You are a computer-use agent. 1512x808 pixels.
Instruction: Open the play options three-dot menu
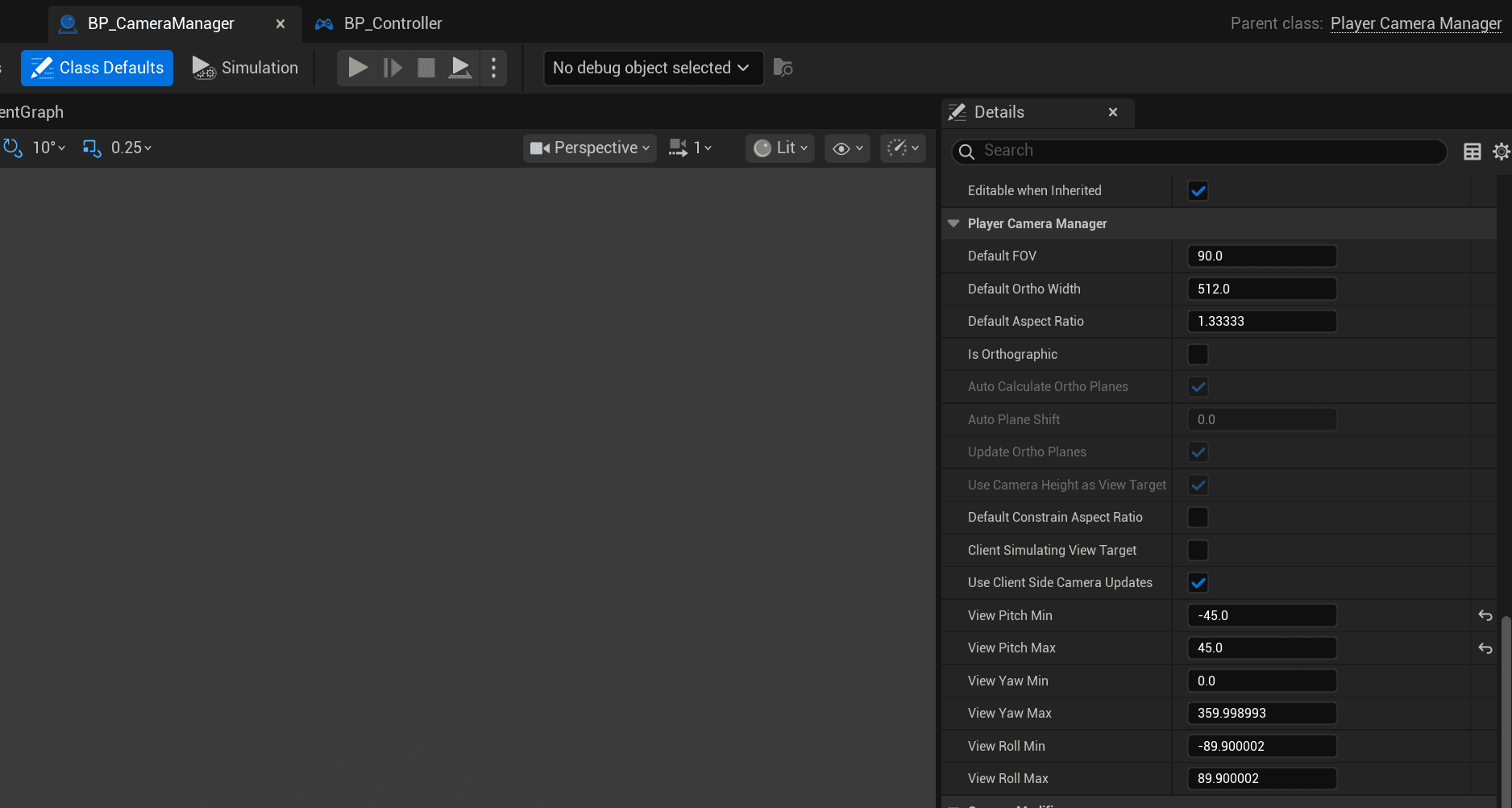click(x=493, y=68)
